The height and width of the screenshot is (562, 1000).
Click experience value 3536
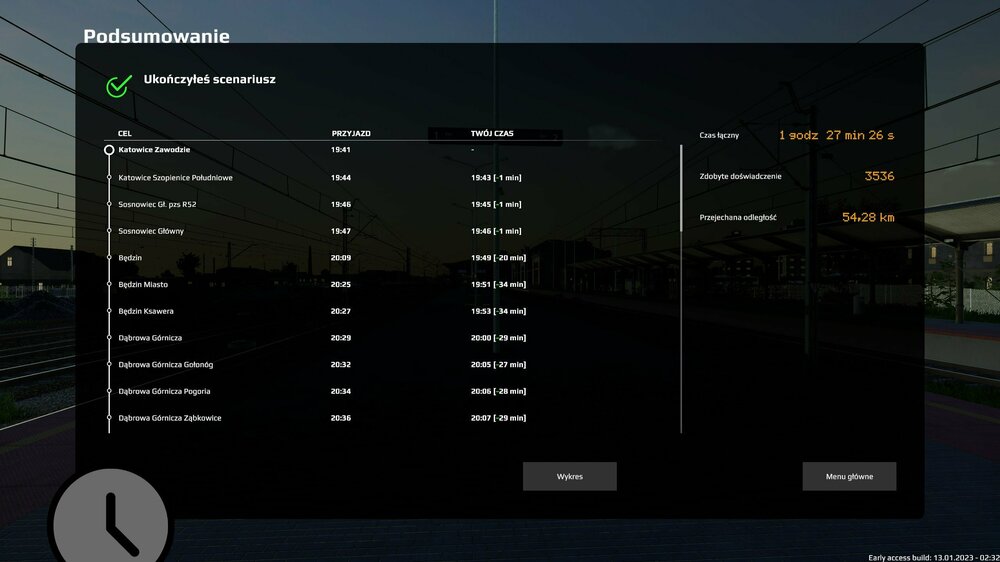(x=879, y=176)
